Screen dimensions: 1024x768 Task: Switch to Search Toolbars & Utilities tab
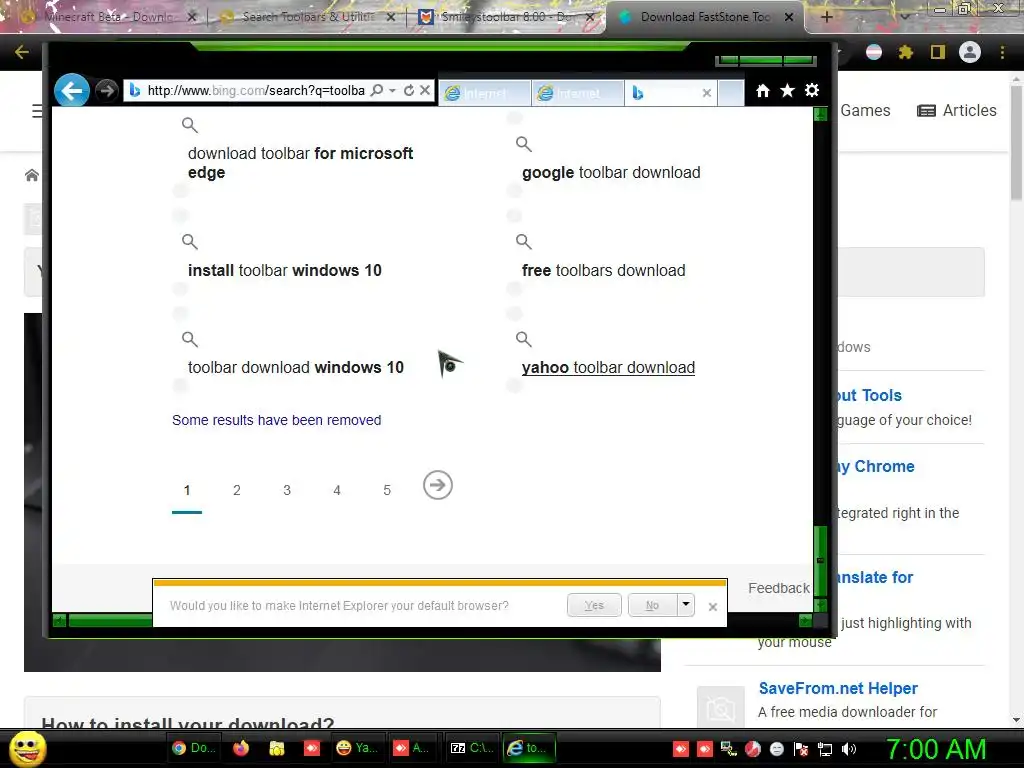click(310, 17)
